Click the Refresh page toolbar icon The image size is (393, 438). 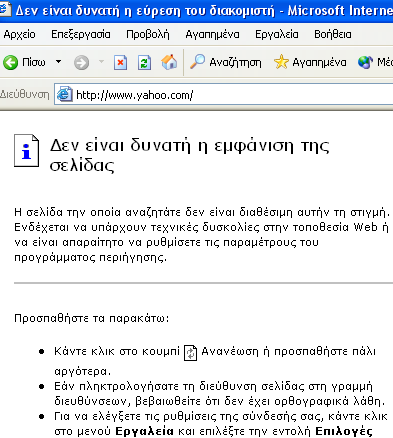tap(144, 62)
